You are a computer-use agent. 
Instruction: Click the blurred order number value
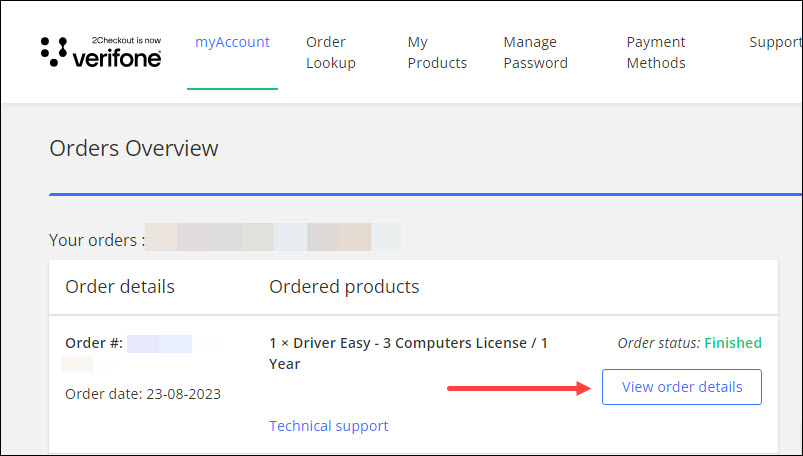159,343
